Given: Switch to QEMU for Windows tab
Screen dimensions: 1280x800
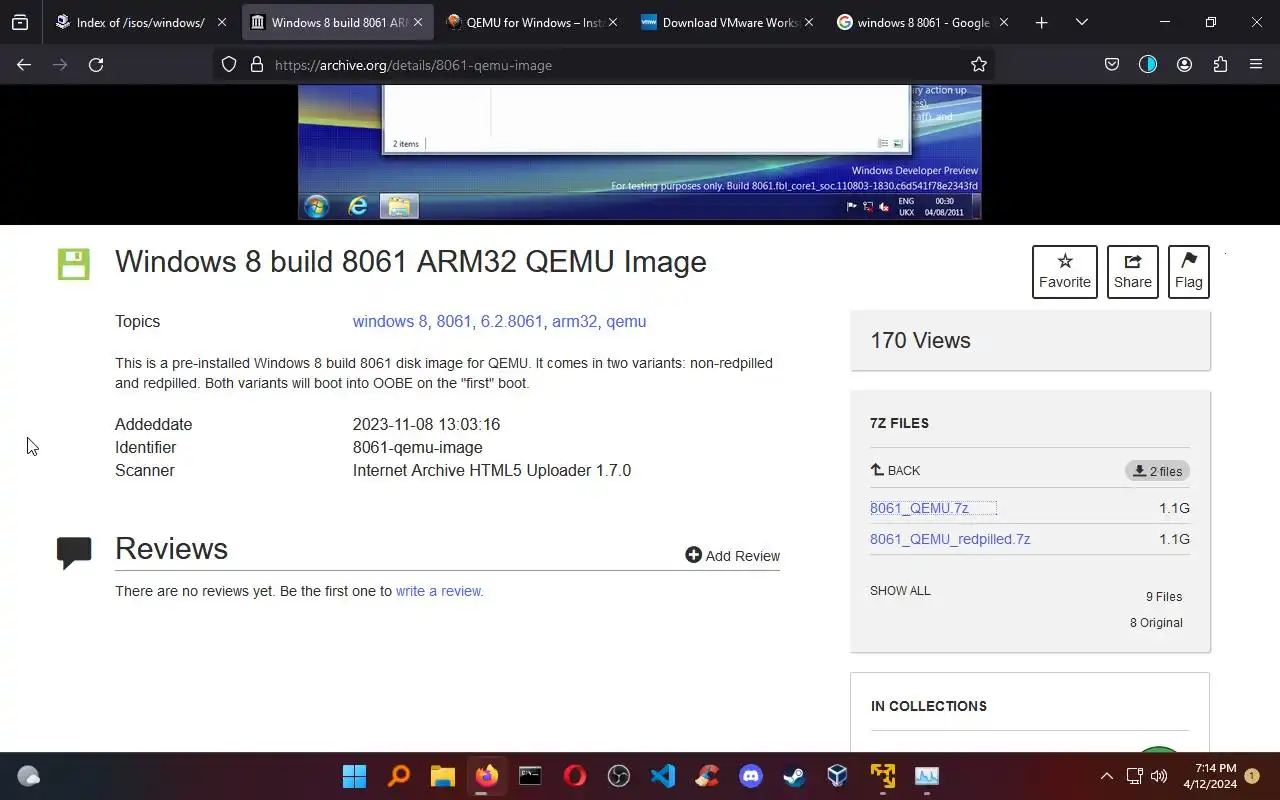Looking at the screenshot, I should tap(533, 22).
